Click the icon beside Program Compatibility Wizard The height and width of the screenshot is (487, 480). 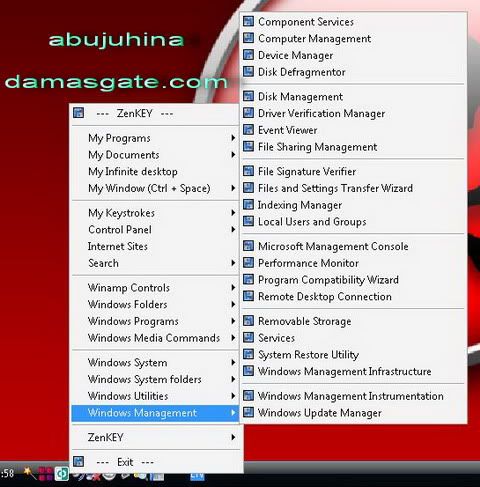tap(248, 279)
